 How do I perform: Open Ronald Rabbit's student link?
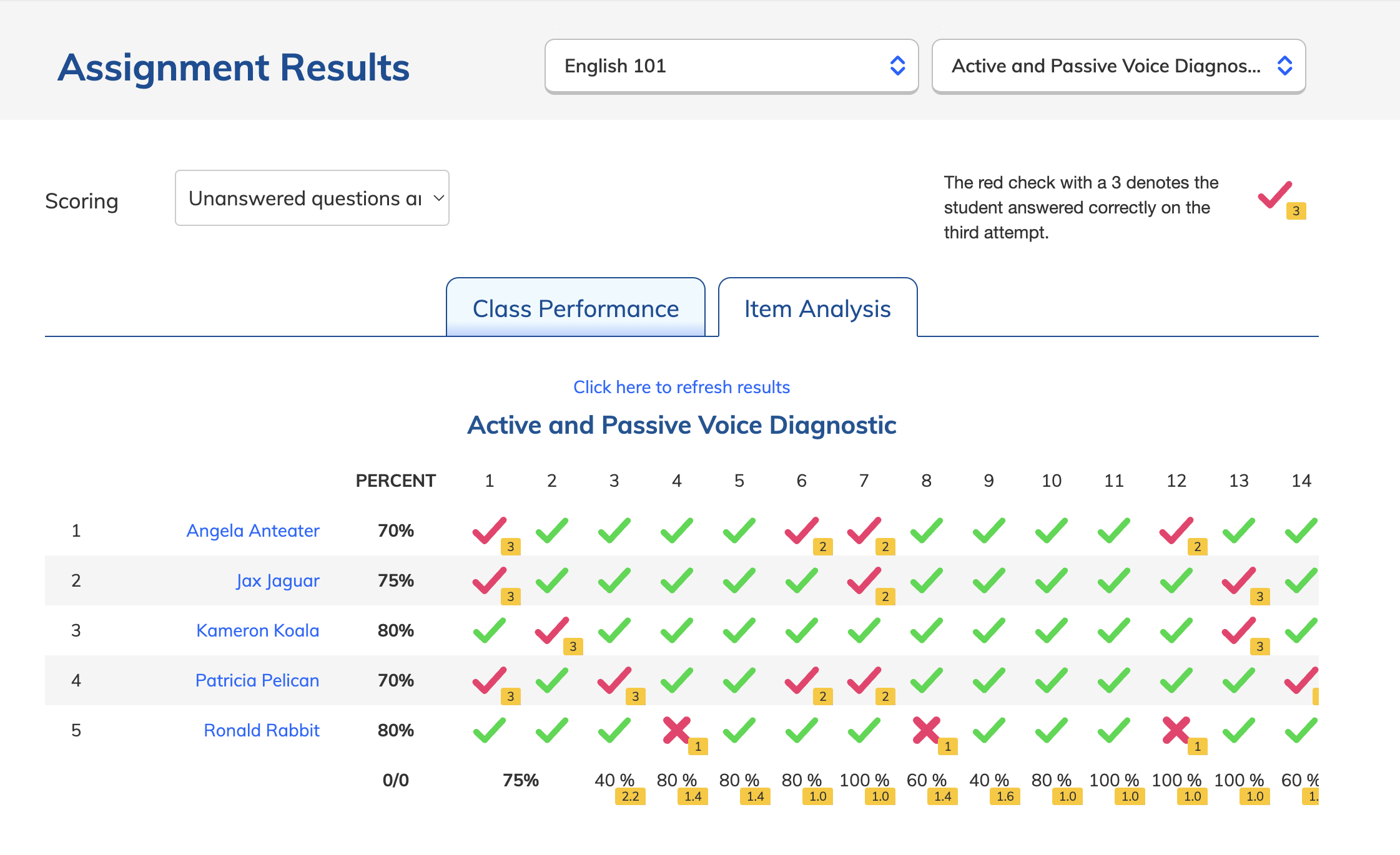point(262,730)
